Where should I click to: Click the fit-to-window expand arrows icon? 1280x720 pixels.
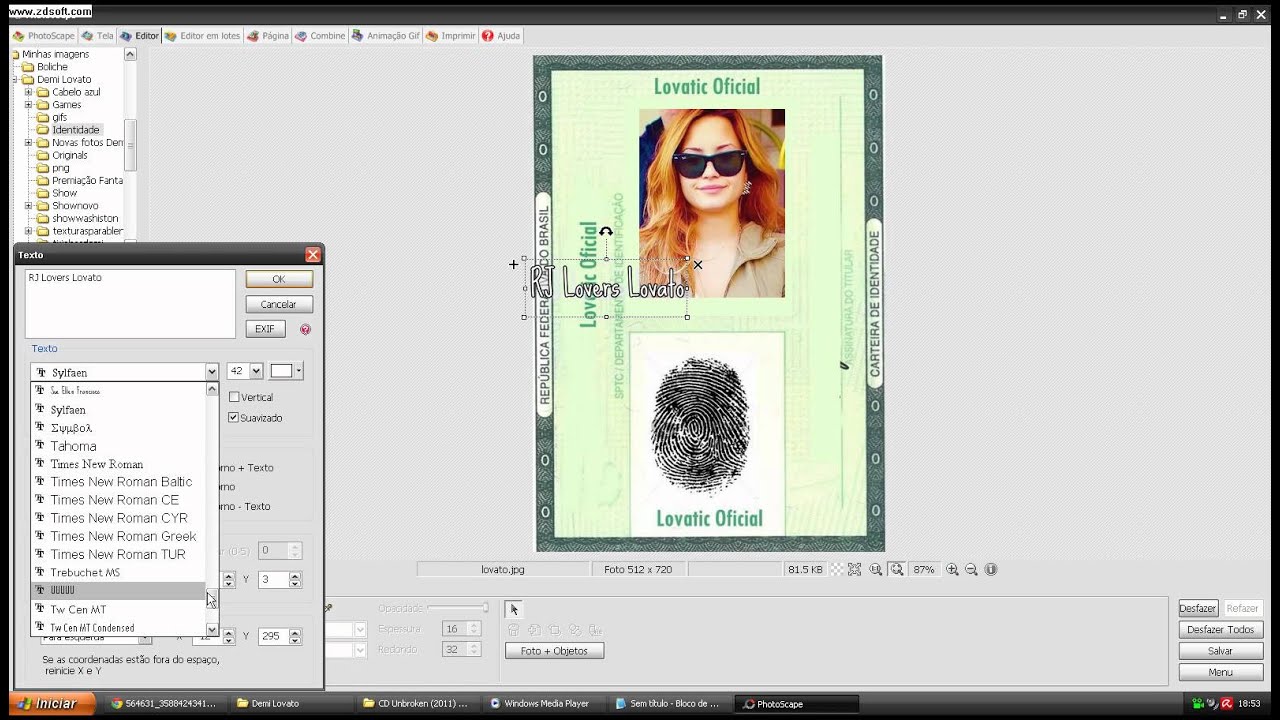point(855,569)
